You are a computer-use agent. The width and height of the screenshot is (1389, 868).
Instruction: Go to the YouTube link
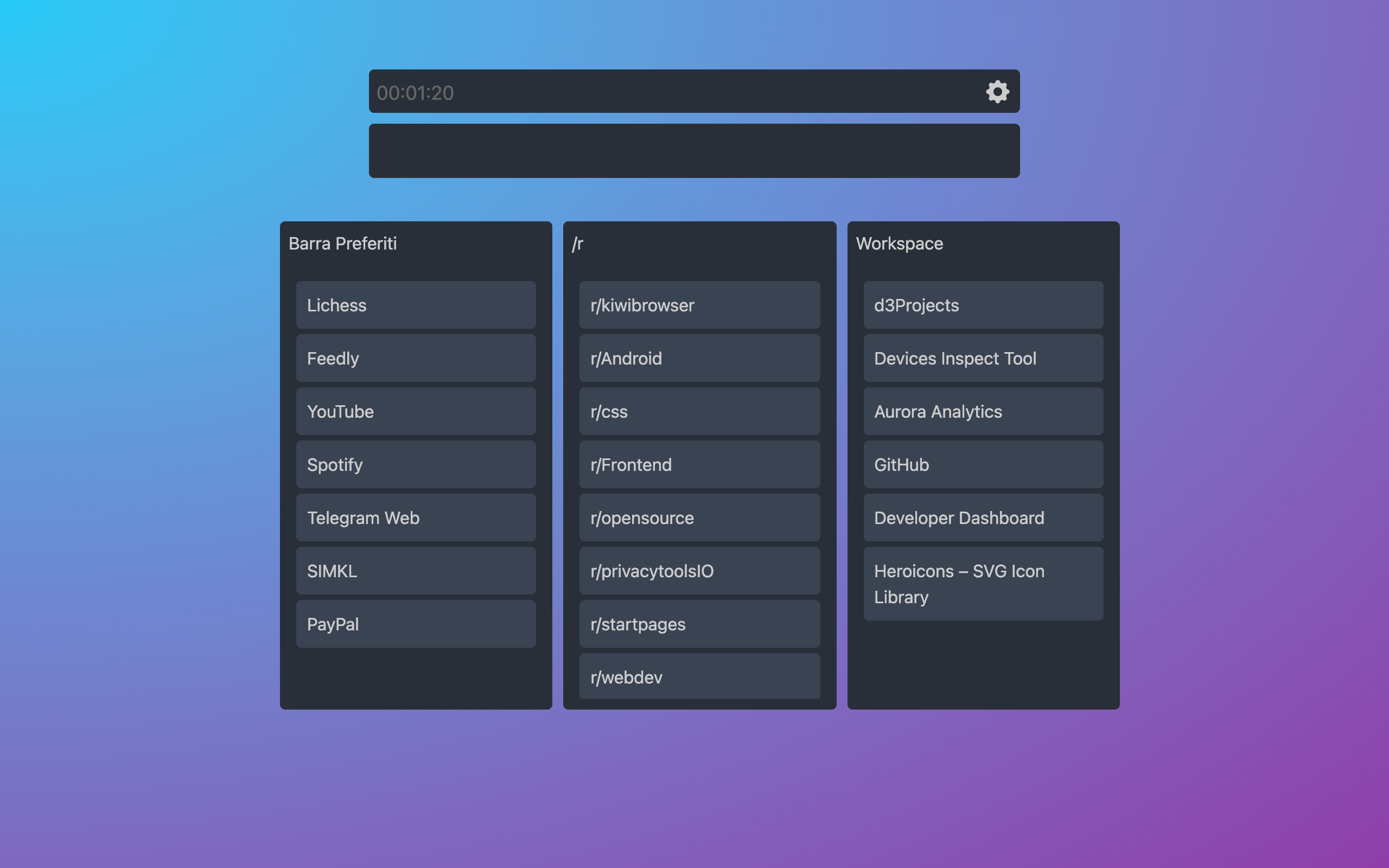click(416, 411)
